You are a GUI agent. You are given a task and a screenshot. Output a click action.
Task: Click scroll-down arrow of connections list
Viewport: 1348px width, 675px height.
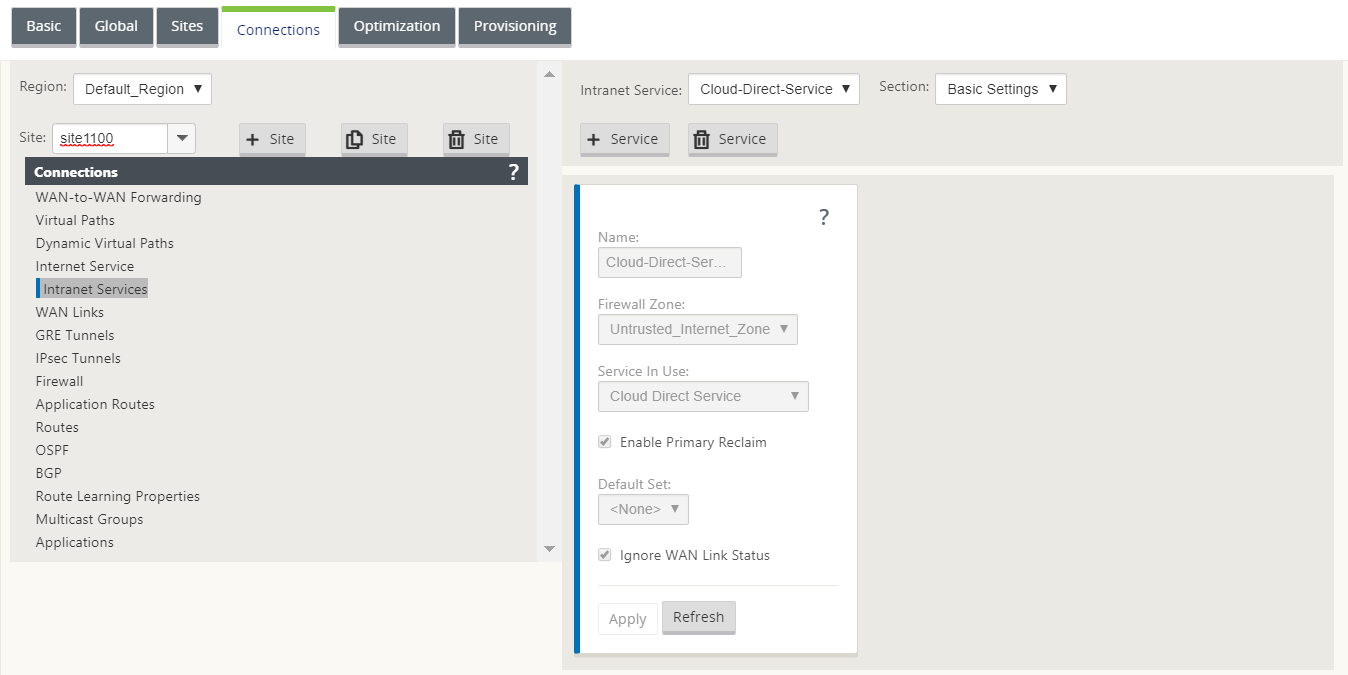(548, 548)
